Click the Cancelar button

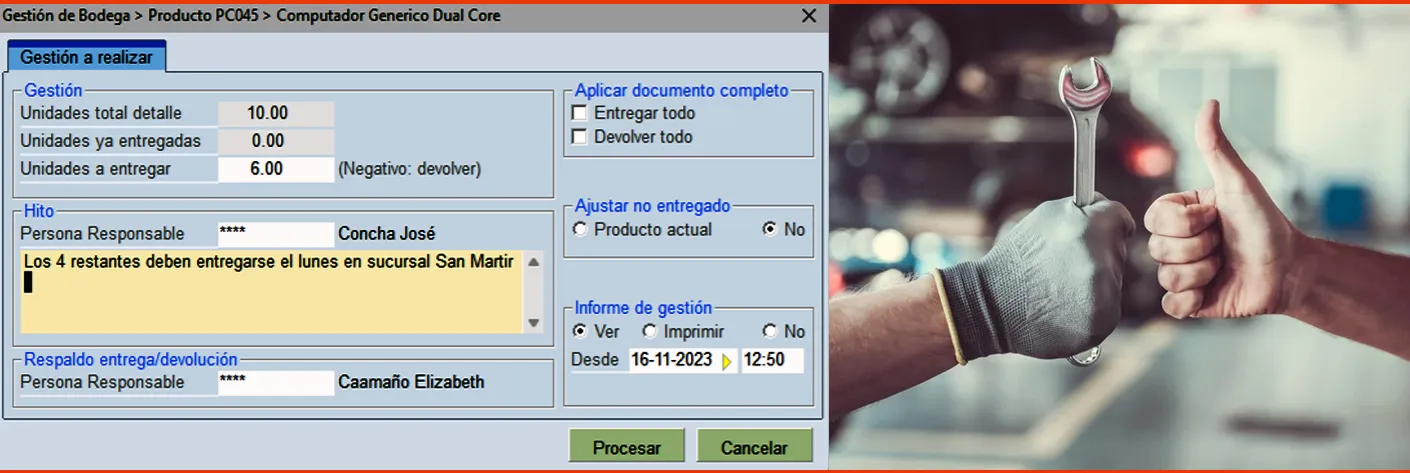754,448
